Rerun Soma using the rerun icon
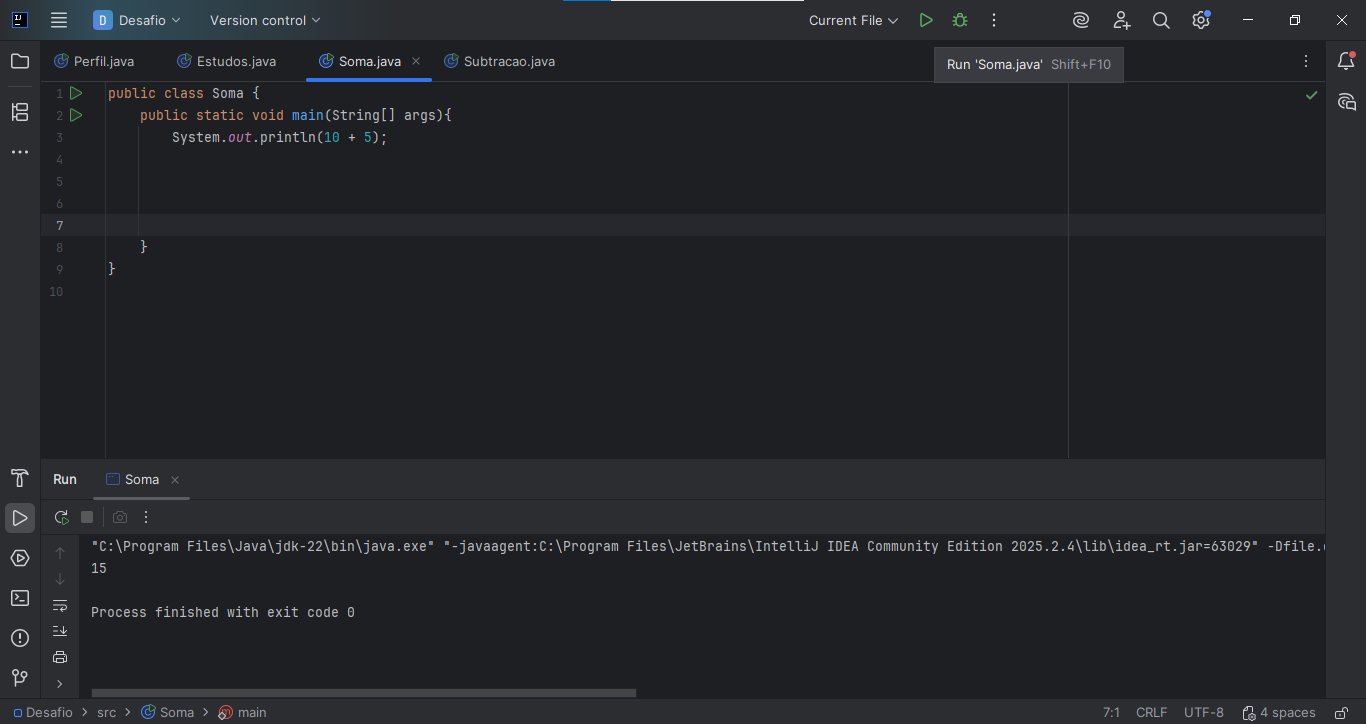1366x724 pixels. click(61, 517)
